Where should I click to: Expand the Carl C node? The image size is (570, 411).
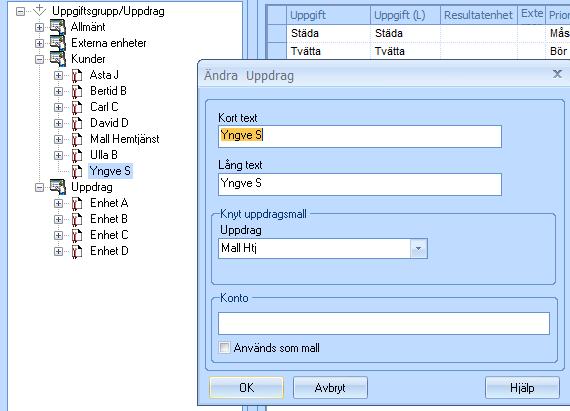[x=58, y=107]
